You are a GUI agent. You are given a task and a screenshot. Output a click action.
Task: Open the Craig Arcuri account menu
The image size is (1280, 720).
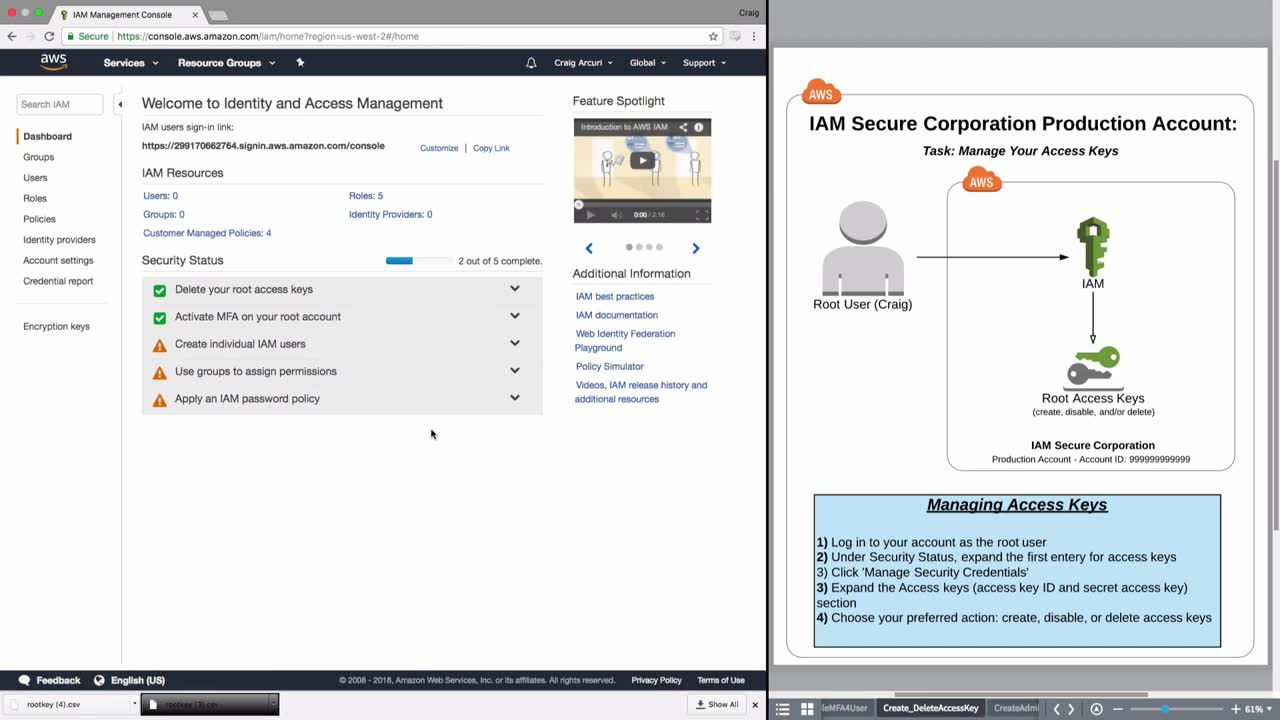pos(584,63)
